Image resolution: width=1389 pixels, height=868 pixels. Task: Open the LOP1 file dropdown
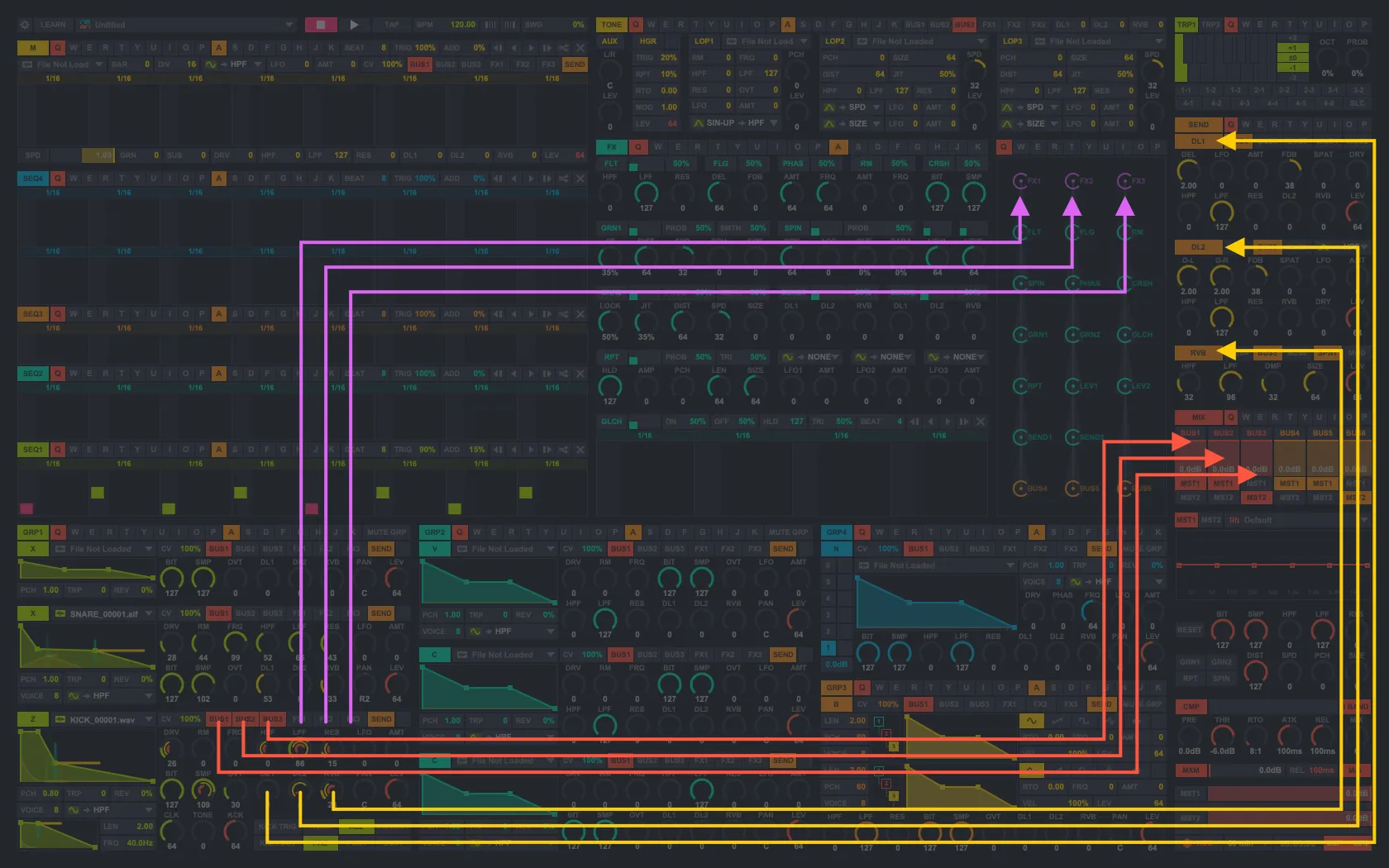point(767,41)
